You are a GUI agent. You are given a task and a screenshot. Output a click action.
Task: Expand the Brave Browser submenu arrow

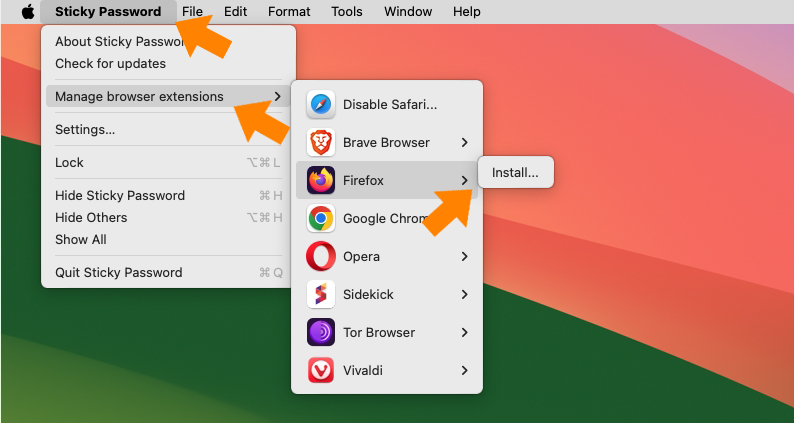[x=464, y=142]
